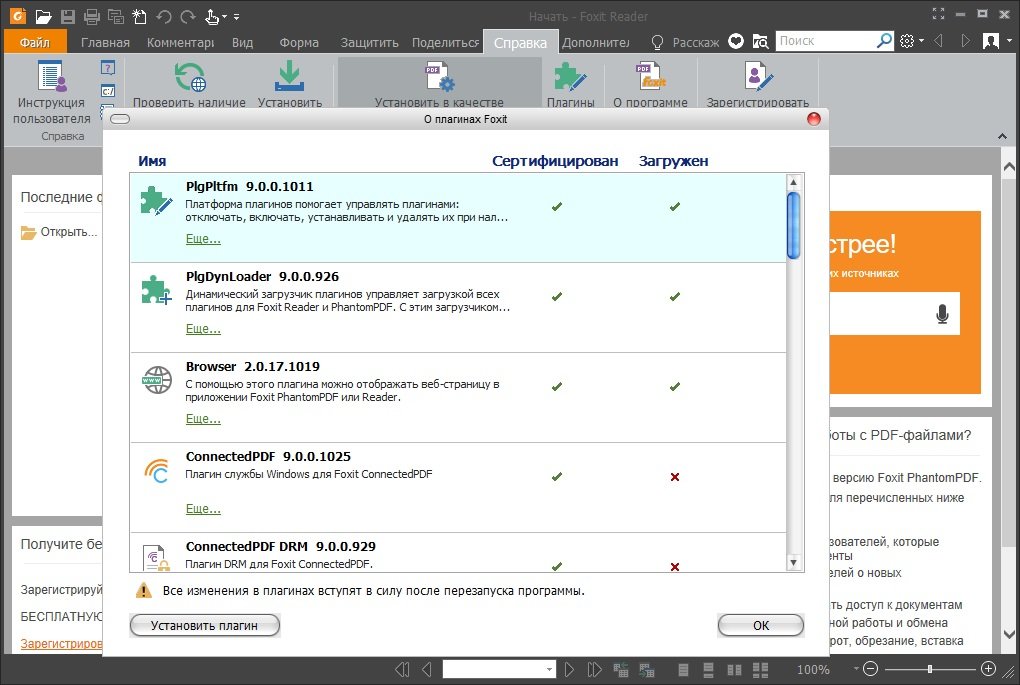Image resolution: width=1020 pixels, height=685 pixels.
Task: Click the О программе icon
Action: click(x=650, y=78)
